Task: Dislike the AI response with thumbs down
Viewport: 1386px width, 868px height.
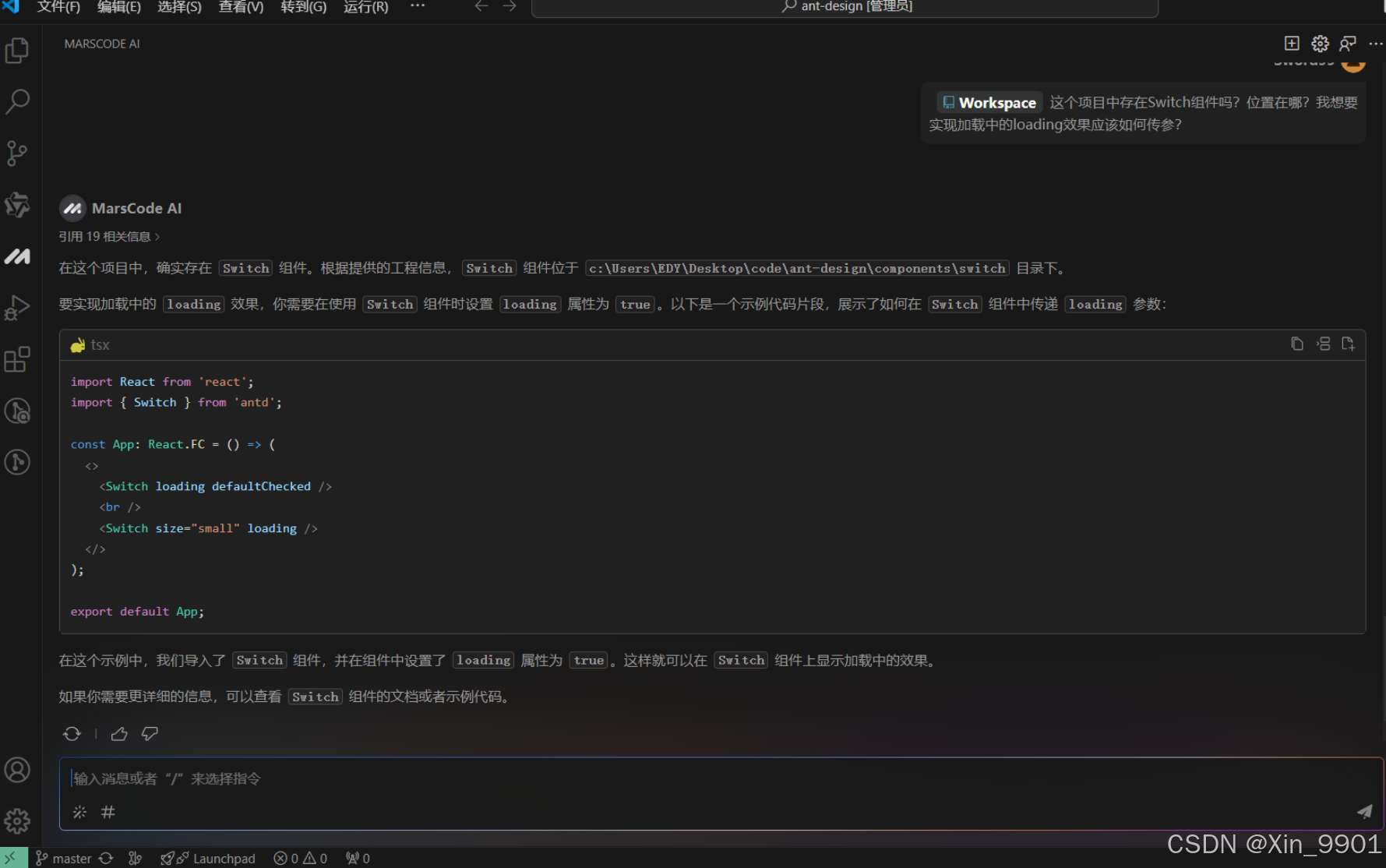Action: click(x=150, y=734)
